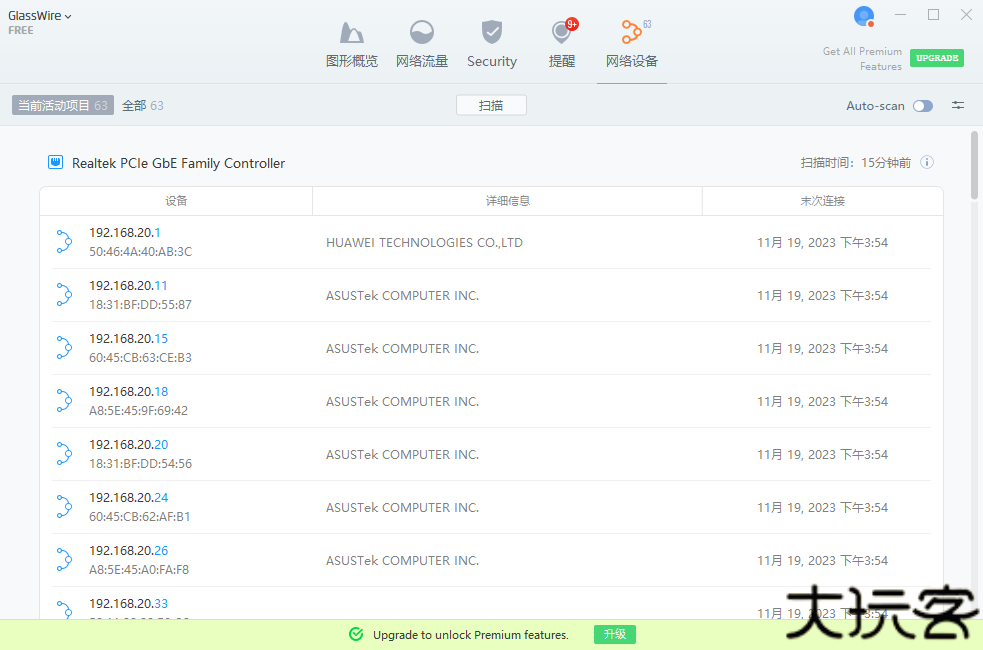Open the Security tab
Image resolution: width=983 pixels, height=650 pixels.
pos(492,45)
